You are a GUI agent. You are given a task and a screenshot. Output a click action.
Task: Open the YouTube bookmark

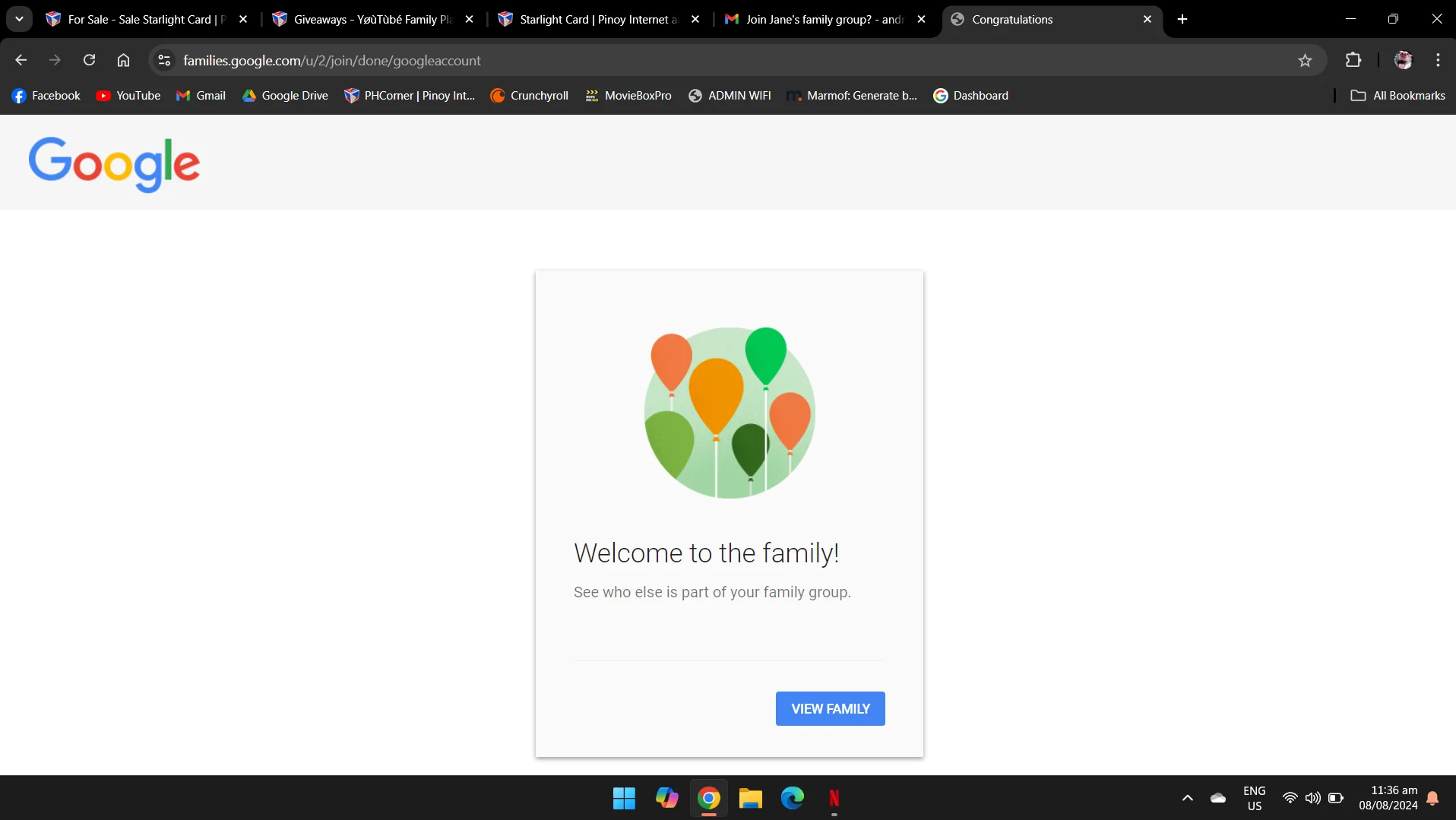[128, 95]
